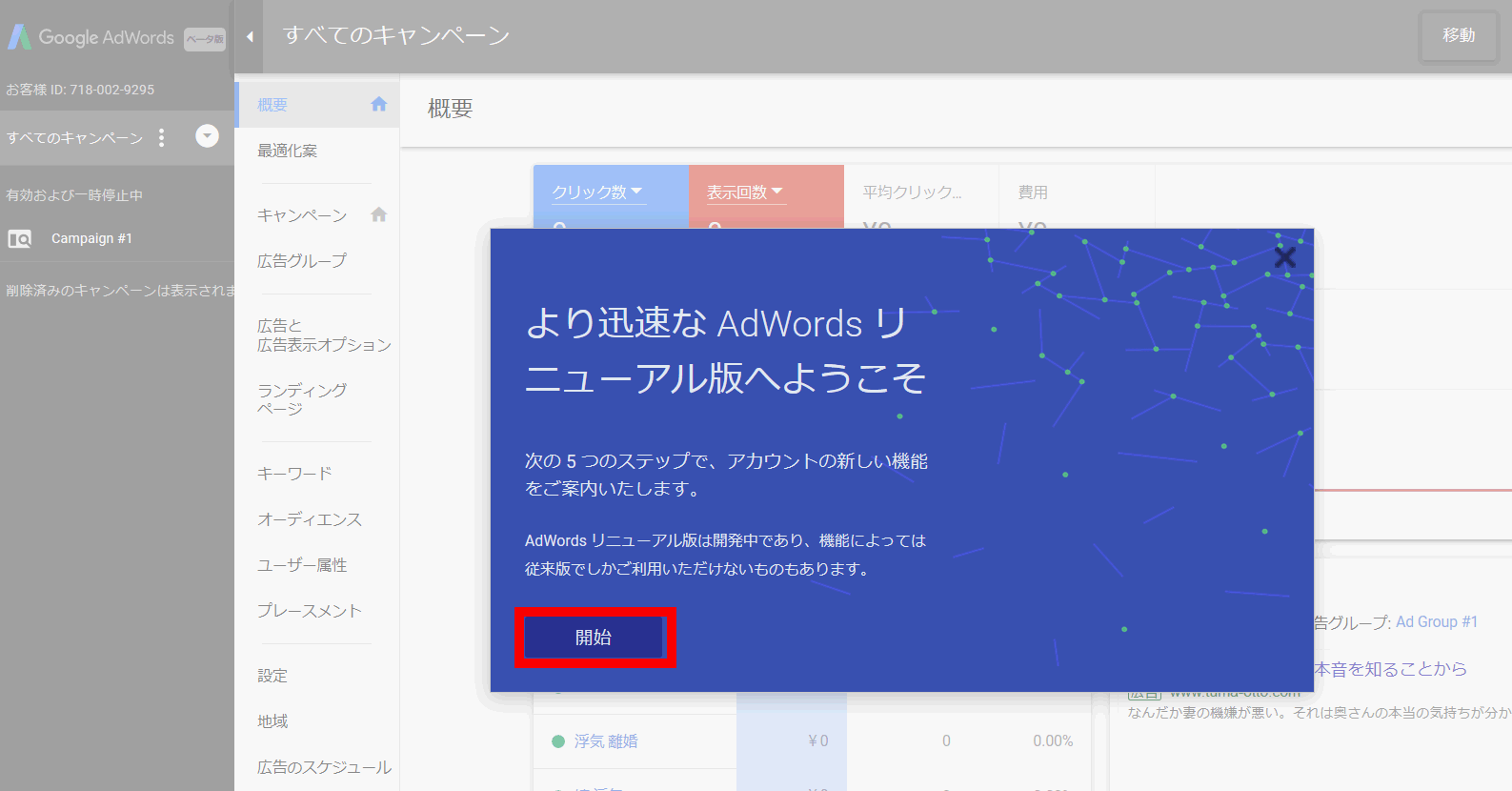The height and width of the screenshot is (791, 1512).
Task: Click the home icon beside 概要
Action: point(378,104)
